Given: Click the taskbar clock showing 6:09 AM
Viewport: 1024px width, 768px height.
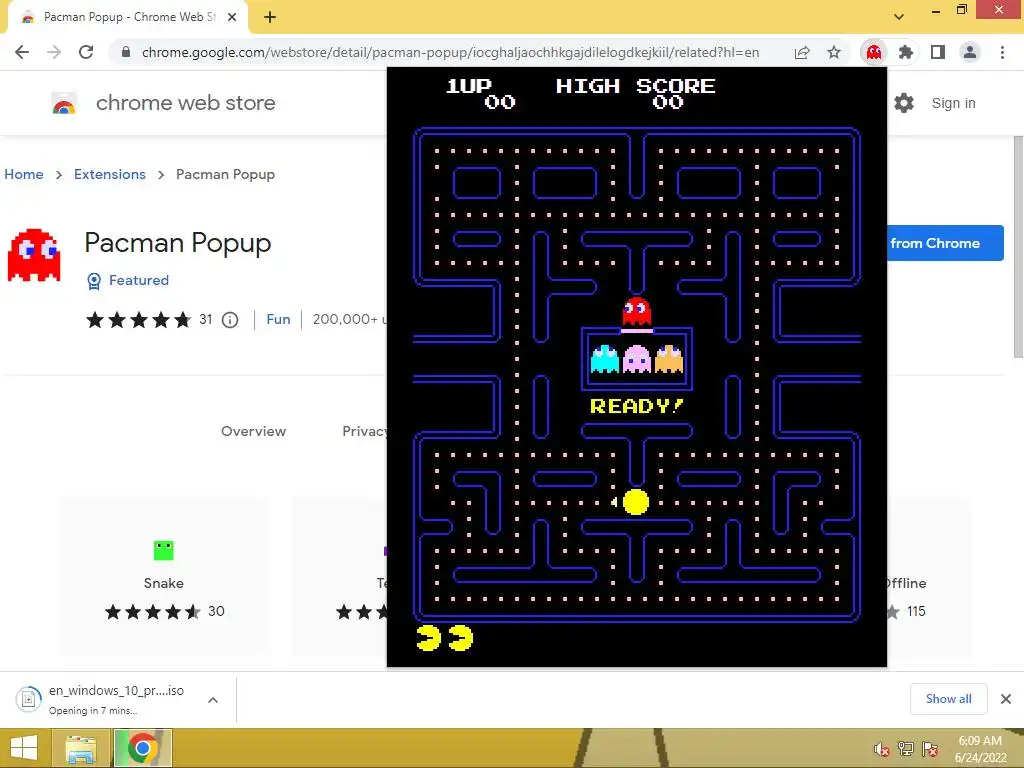Looking at the screenshot, I should (x=980, y=749).
